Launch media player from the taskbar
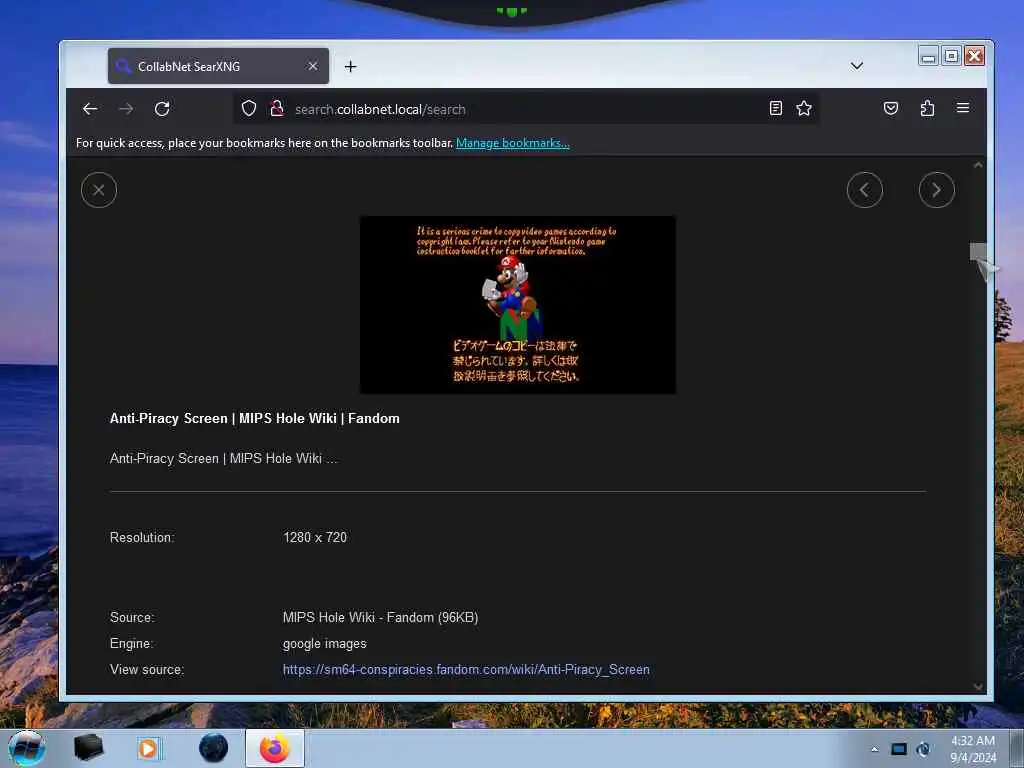 [148, 748]
